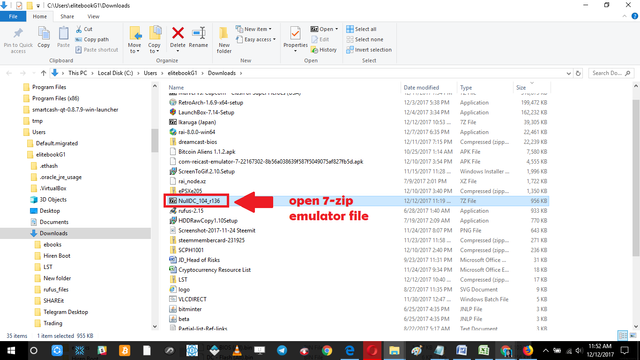Select RetroArch-1.6.9-x64-setup file

coord(211,102)
